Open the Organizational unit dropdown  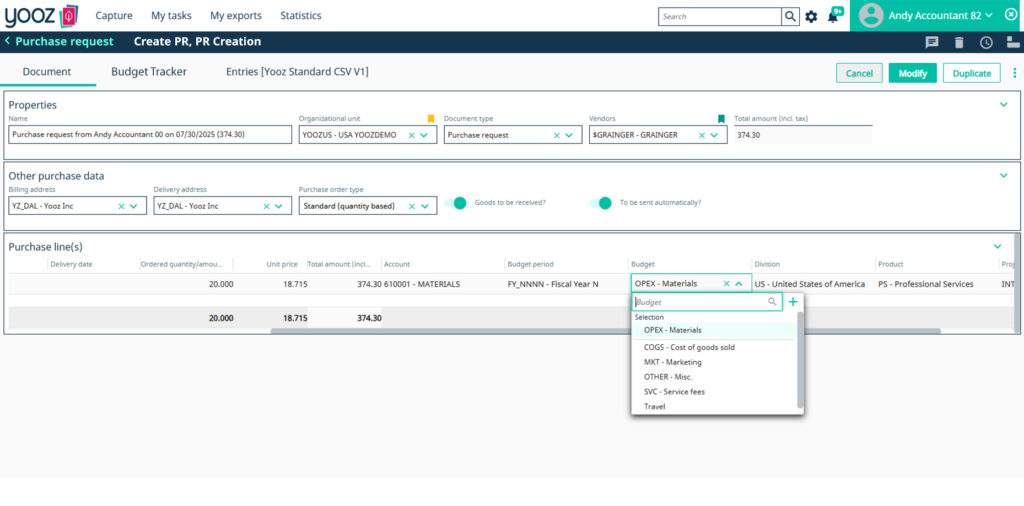424,135
